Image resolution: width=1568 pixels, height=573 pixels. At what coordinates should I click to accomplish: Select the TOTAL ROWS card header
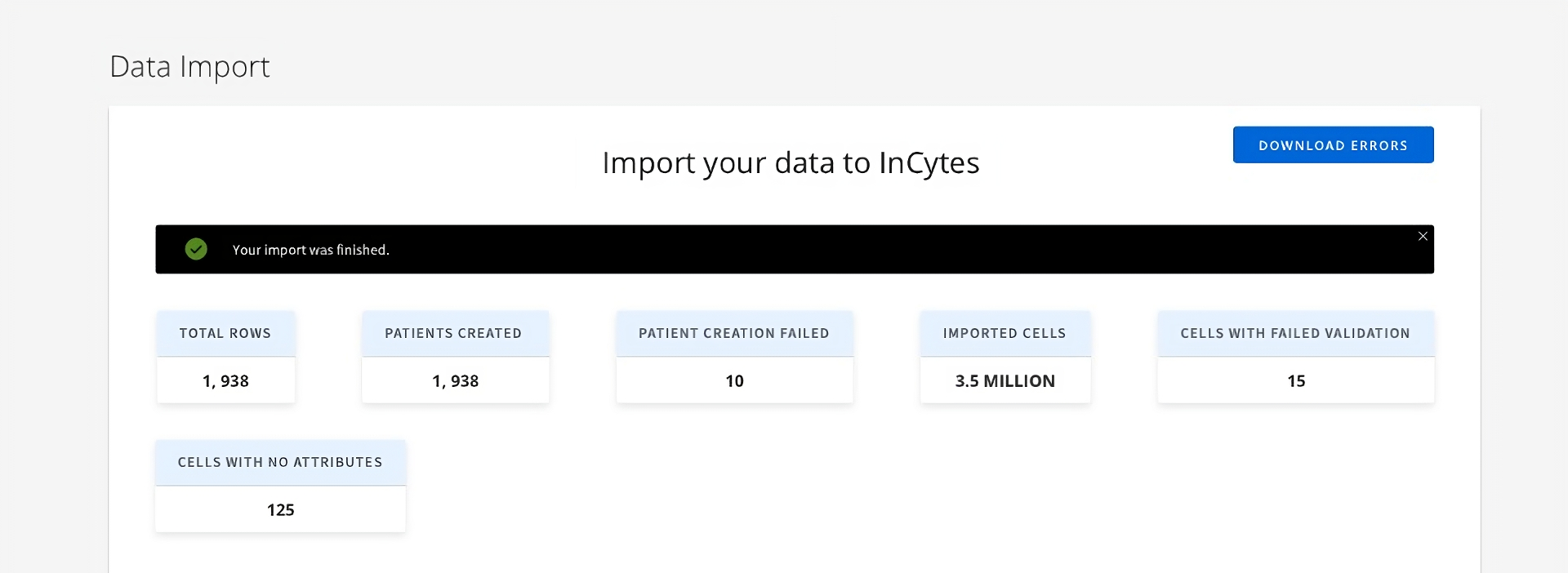point(225,333)
